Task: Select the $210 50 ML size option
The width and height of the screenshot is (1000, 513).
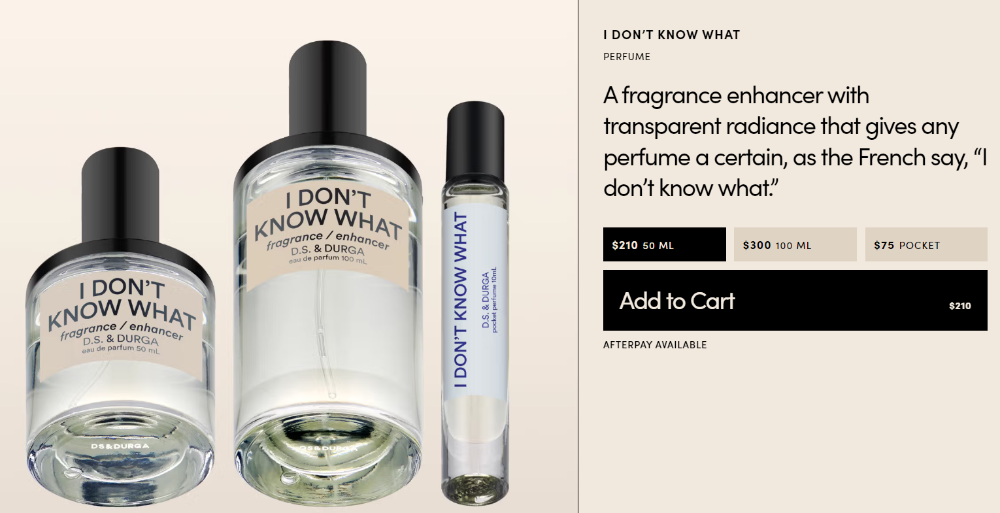Action: point(664,244)
